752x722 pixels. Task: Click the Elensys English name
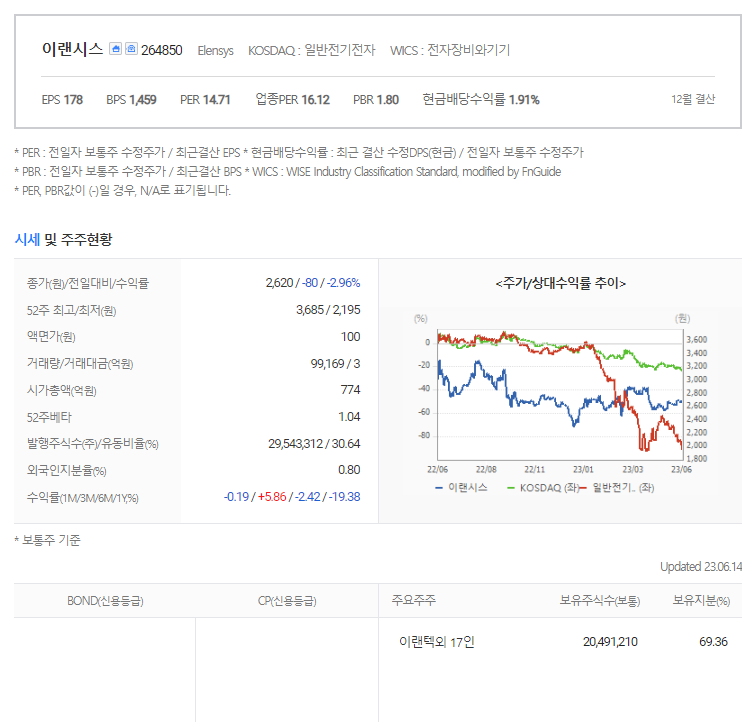pos(215,50)
